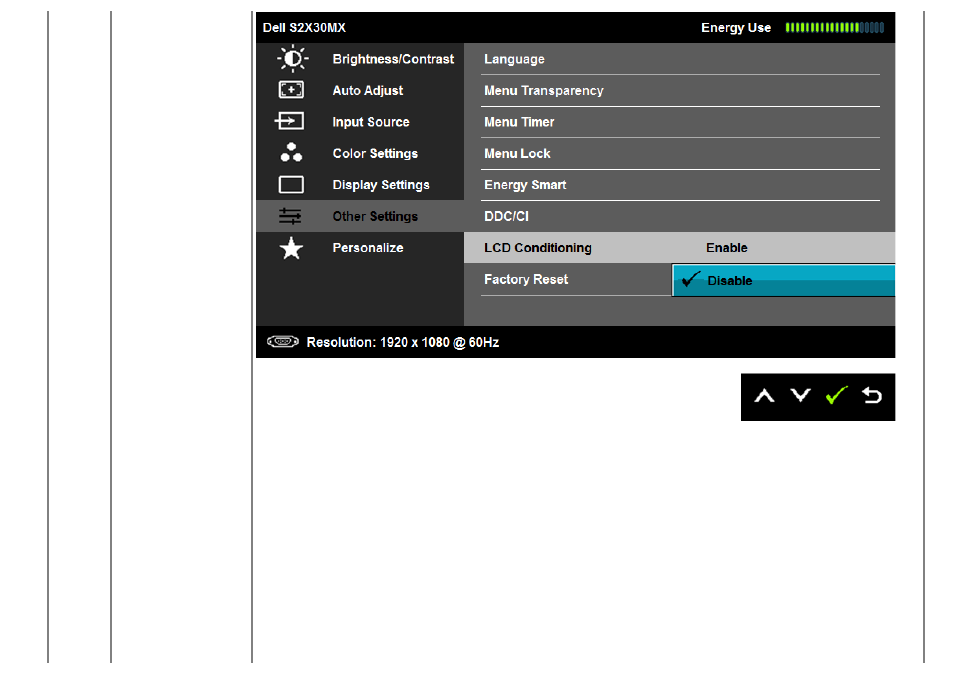Image resolution: width=954 pixels, height=675 pixels.
Task: Click the Input Source arrow icon
Action: point(290,121)
